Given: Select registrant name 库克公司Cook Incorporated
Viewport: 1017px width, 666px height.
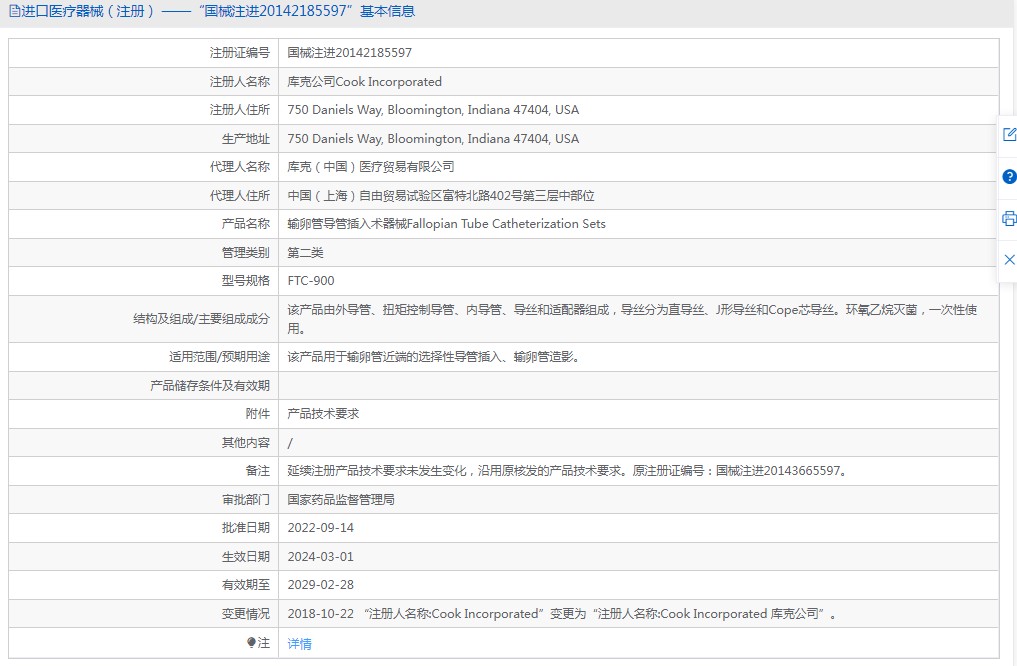Looking at the screenshot, I should click(x=364, y=82).
